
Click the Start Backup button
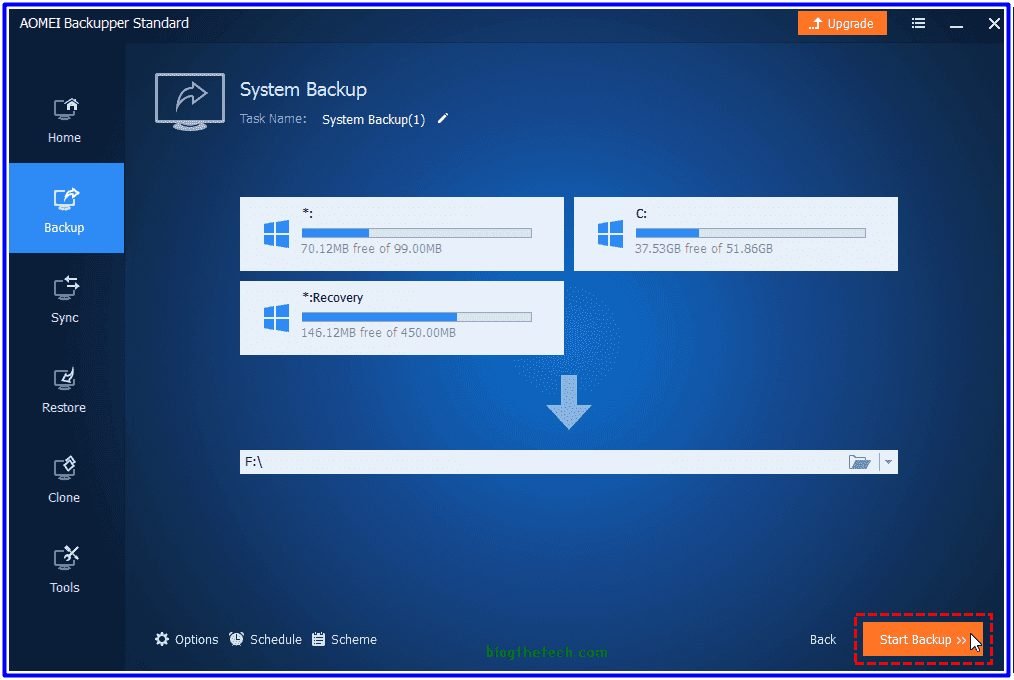tap(922, 639)
